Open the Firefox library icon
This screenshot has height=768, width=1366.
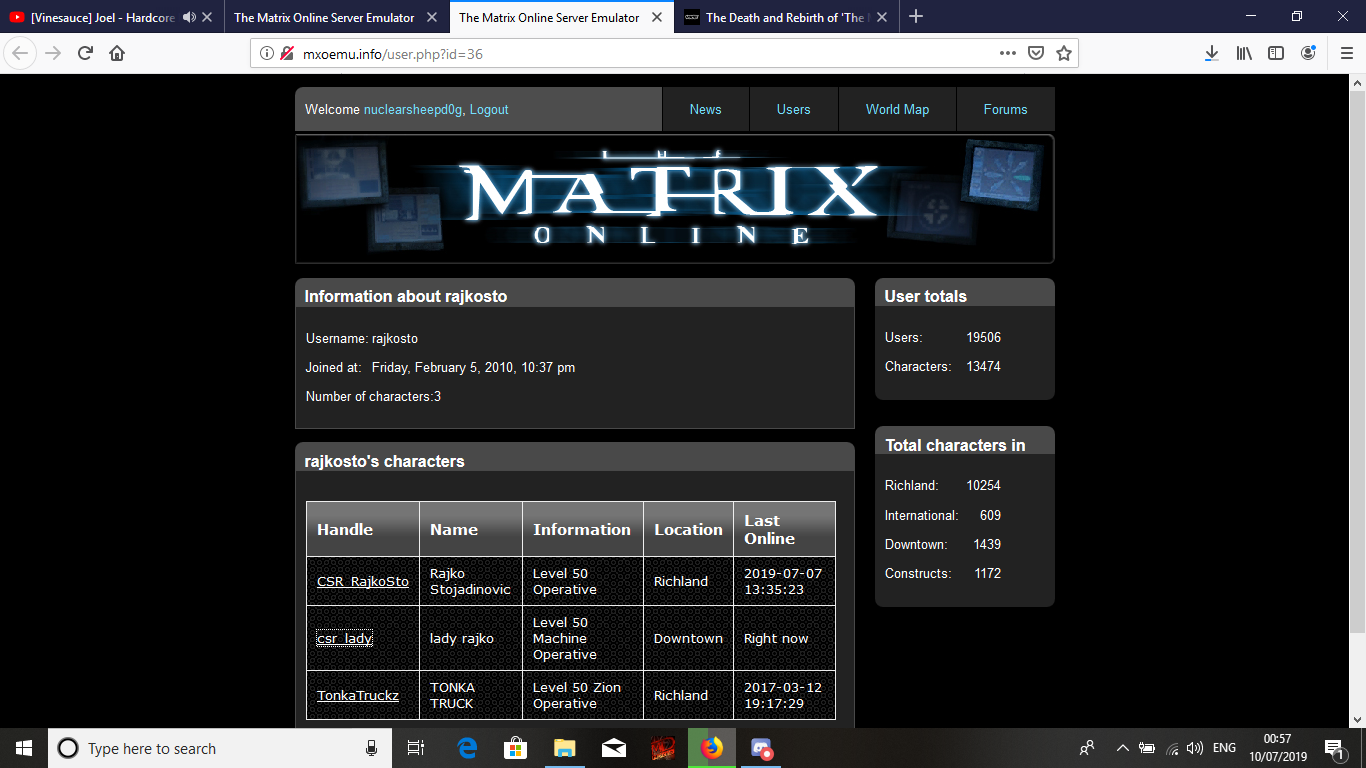click(x=1244, y=53)
